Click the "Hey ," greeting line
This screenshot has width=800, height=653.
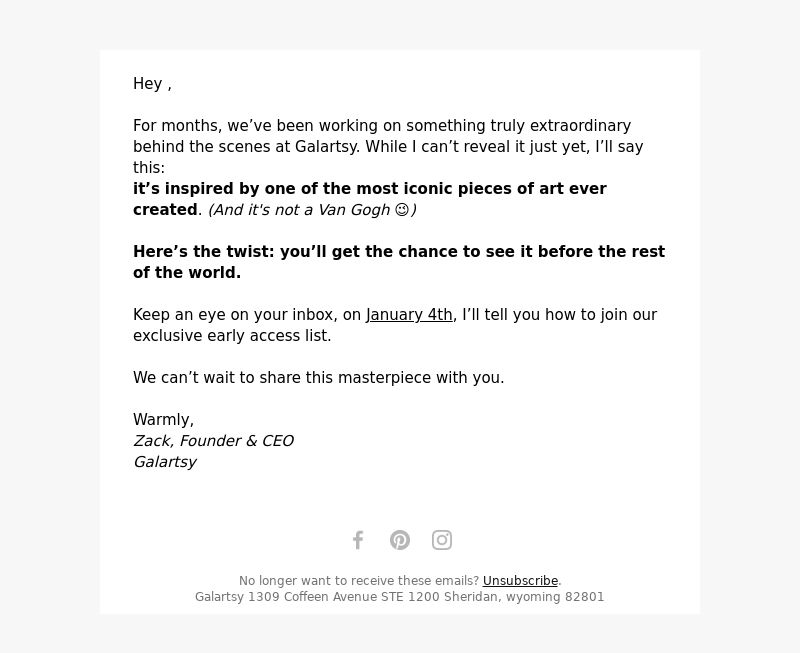coord(152,84)
